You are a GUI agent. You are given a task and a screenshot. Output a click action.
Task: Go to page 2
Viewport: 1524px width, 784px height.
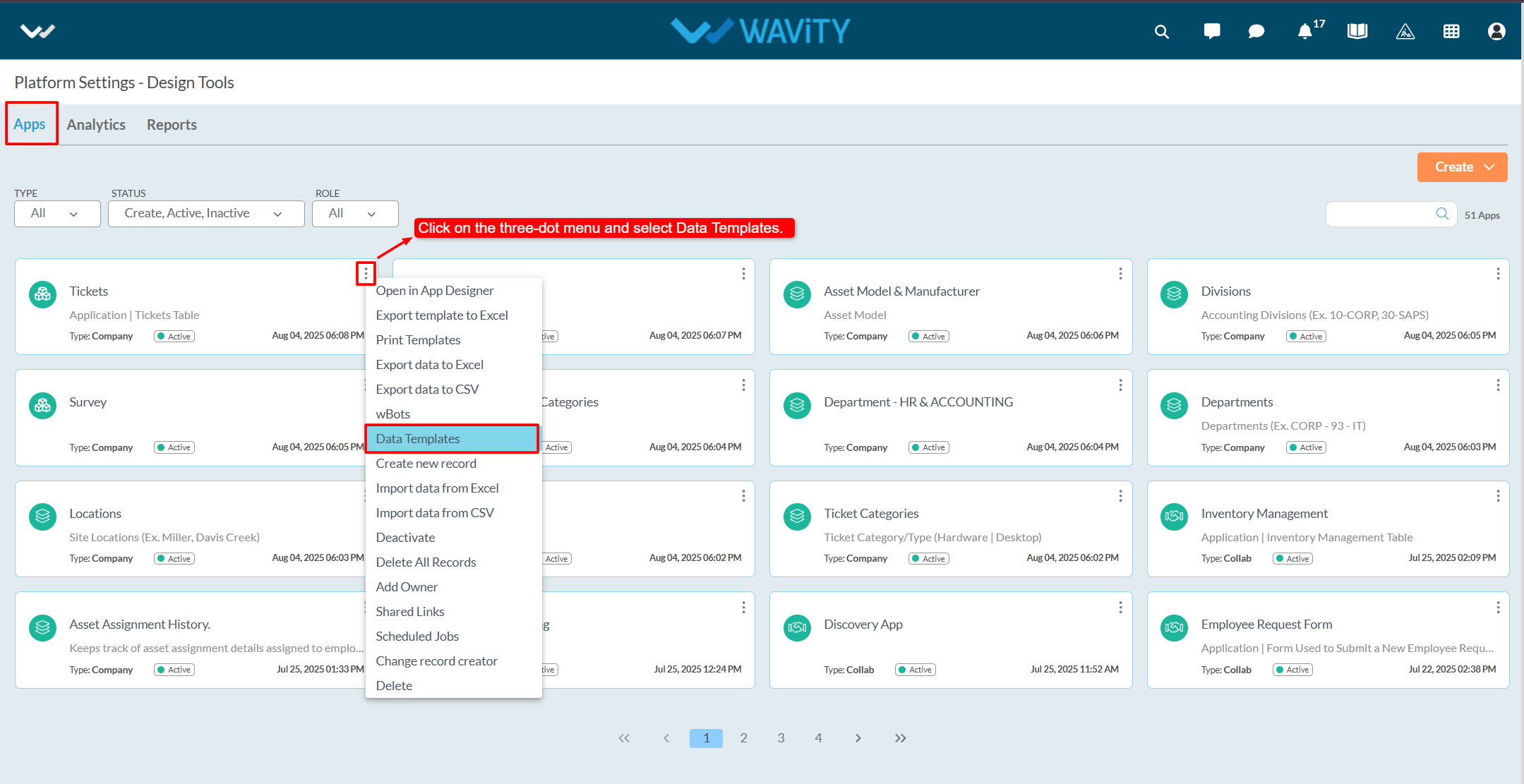click(x=743, y=738)
